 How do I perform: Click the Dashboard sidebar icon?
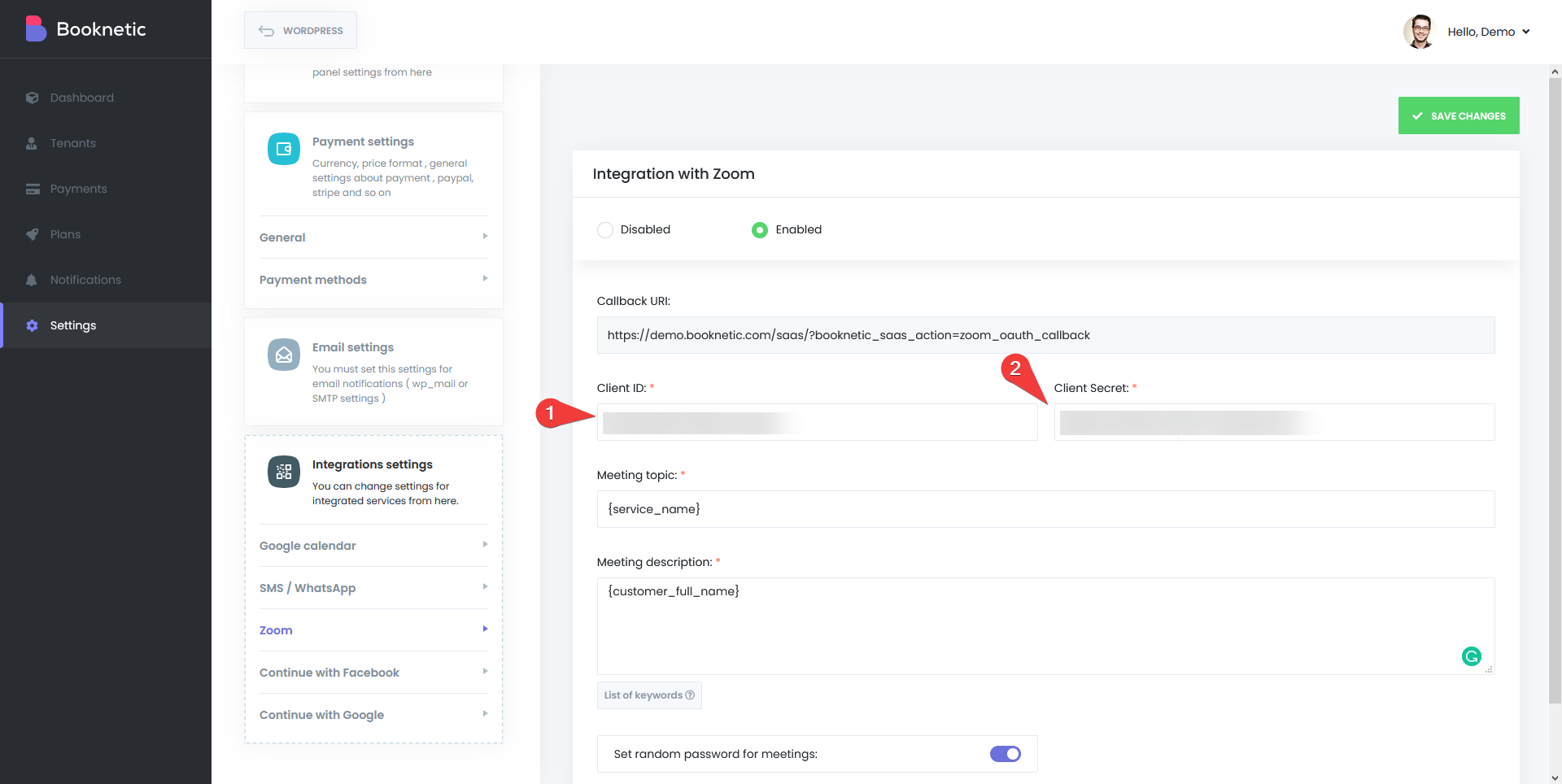pos(32,98)
